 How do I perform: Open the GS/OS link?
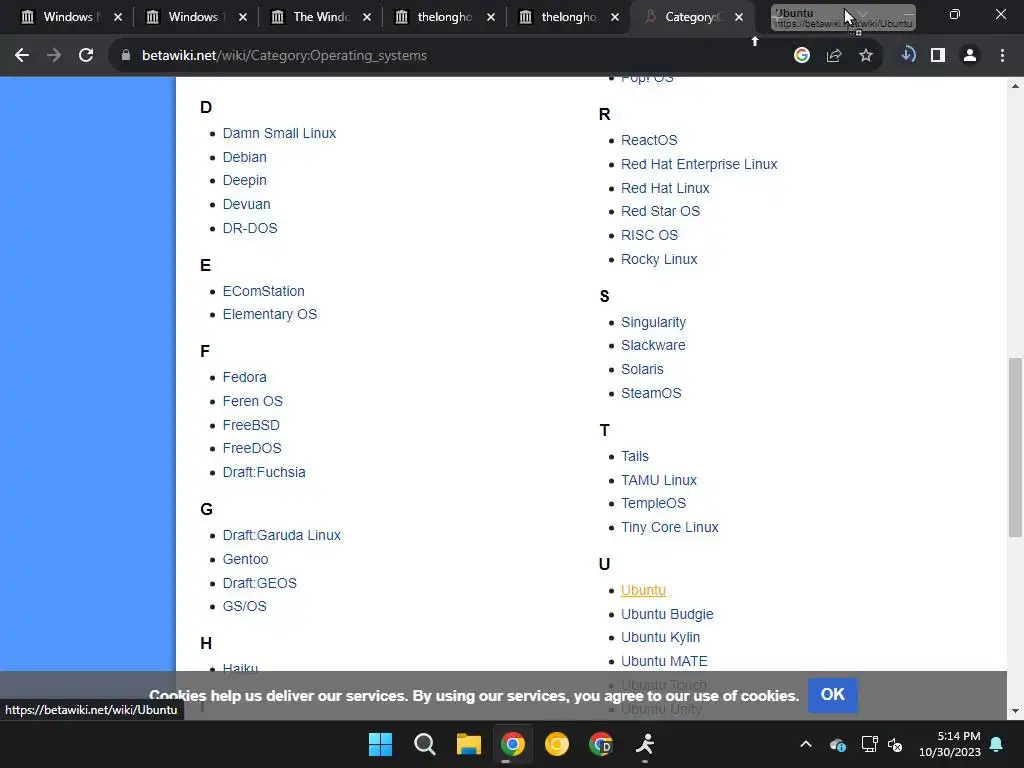(244, 607)
